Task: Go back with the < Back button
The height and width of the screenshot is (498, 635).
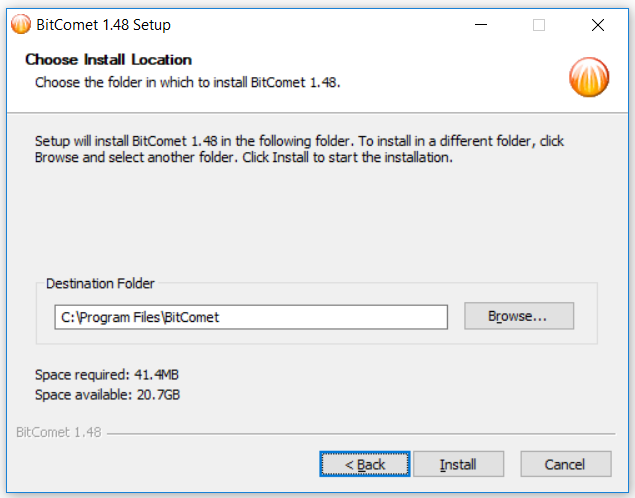Action: (365, 464)
